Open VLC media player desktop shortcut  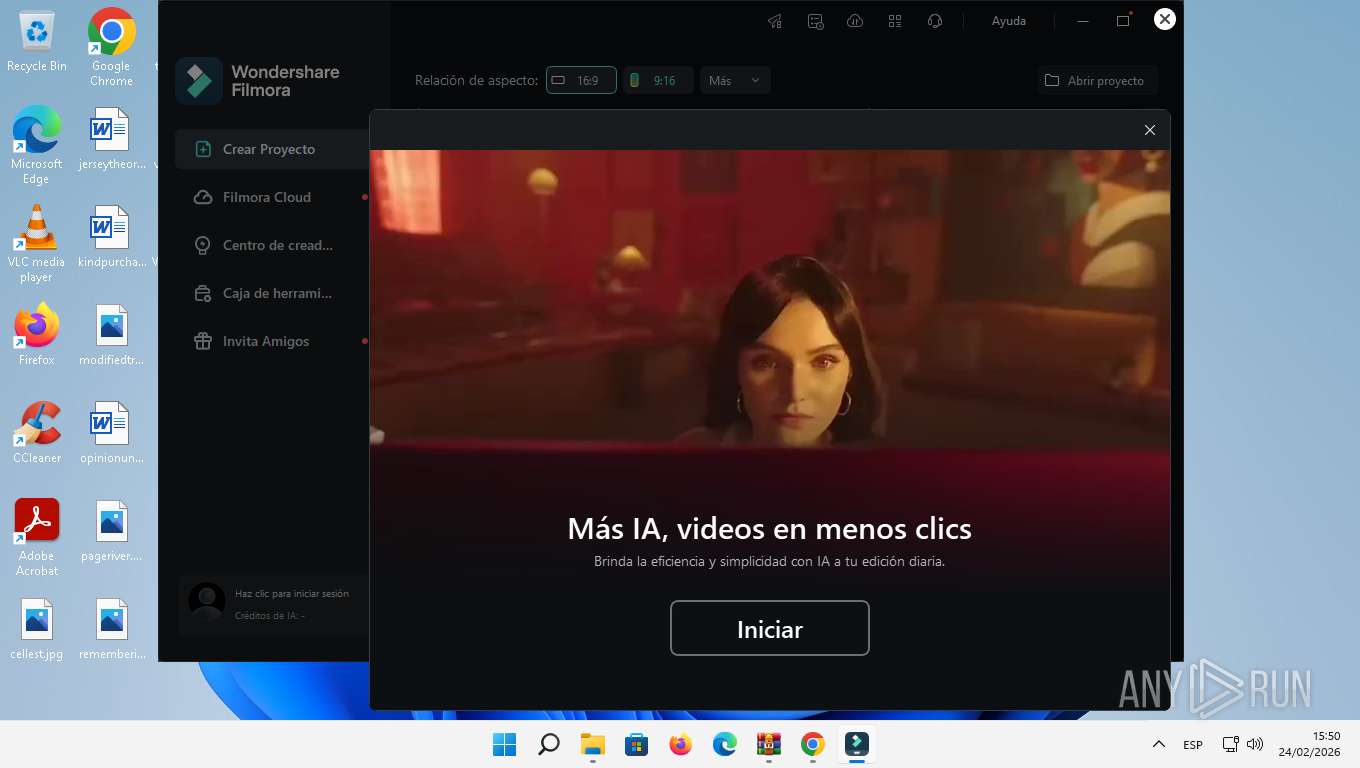(37, 243)
